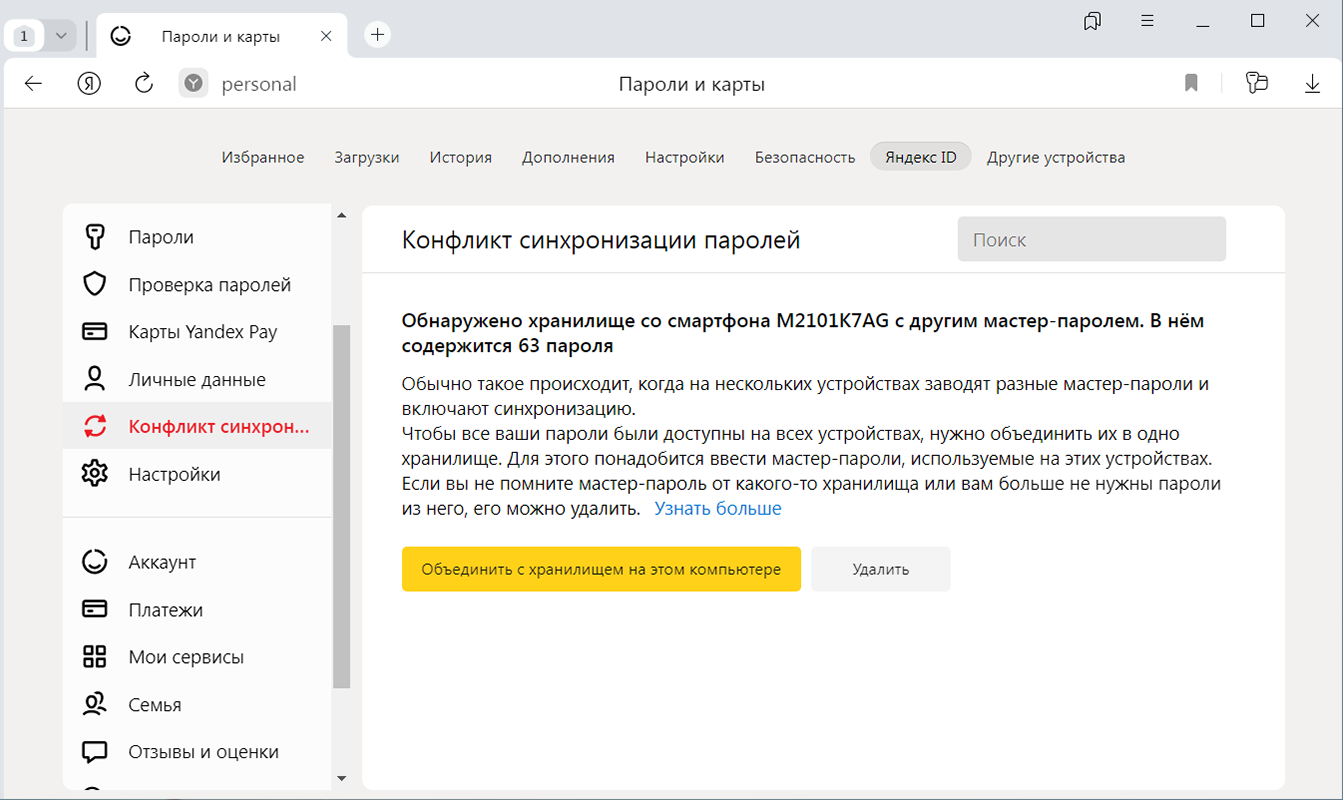Click the sync conflict red arrows icon

pyautogui.click(x=95, y=427)
